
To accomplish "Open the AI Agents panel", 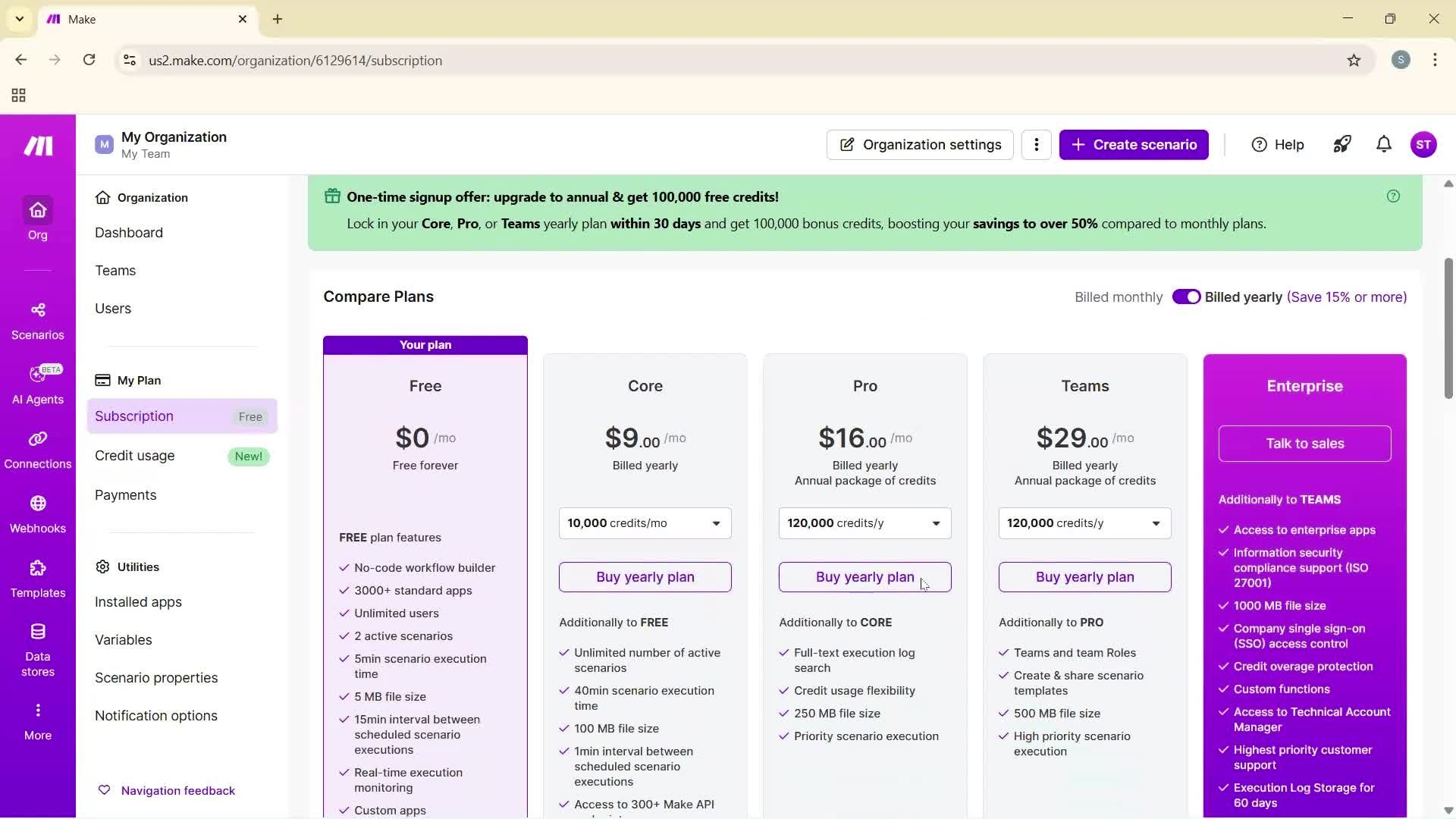I will click(37, 383).
